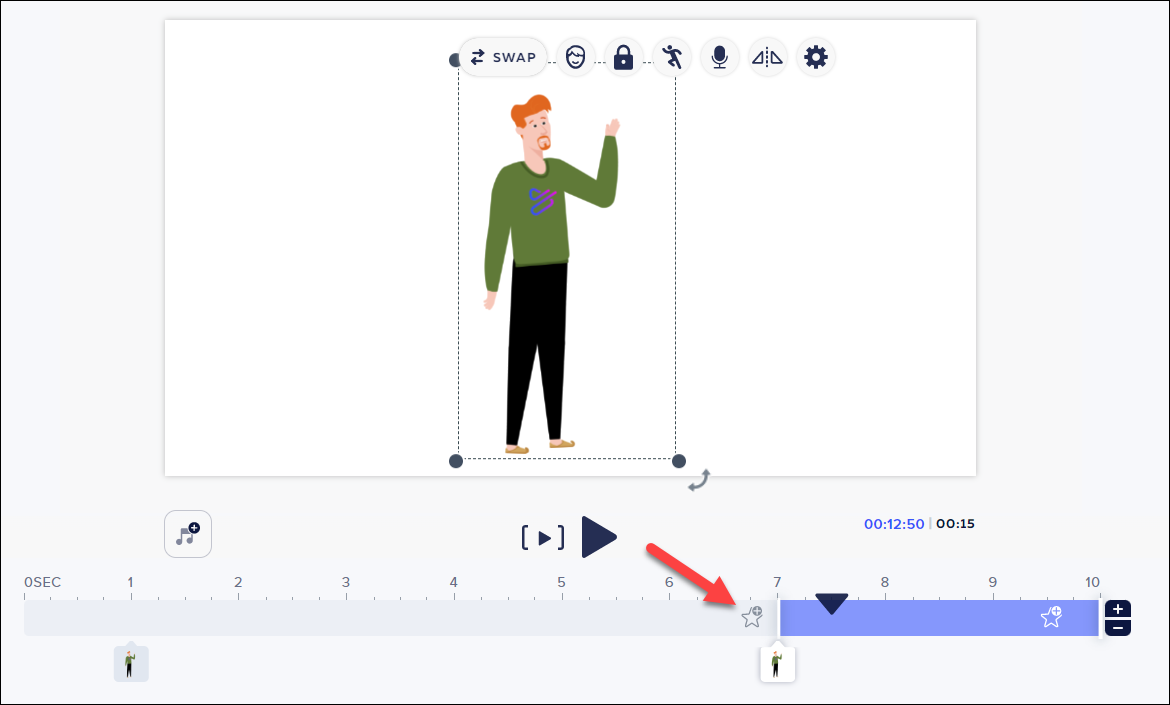The image size is (1170, 705).
Task: Open the character face expression icon
Action: coord(575,57)
